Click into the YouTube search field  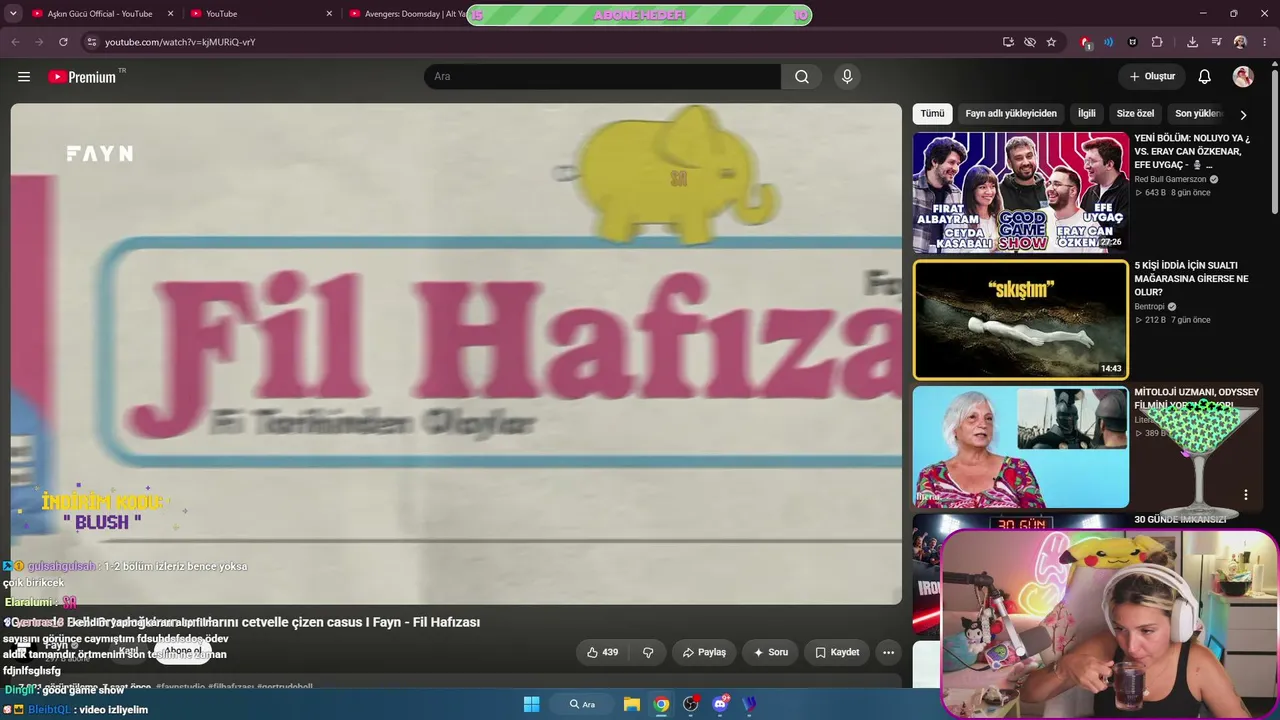602,77
